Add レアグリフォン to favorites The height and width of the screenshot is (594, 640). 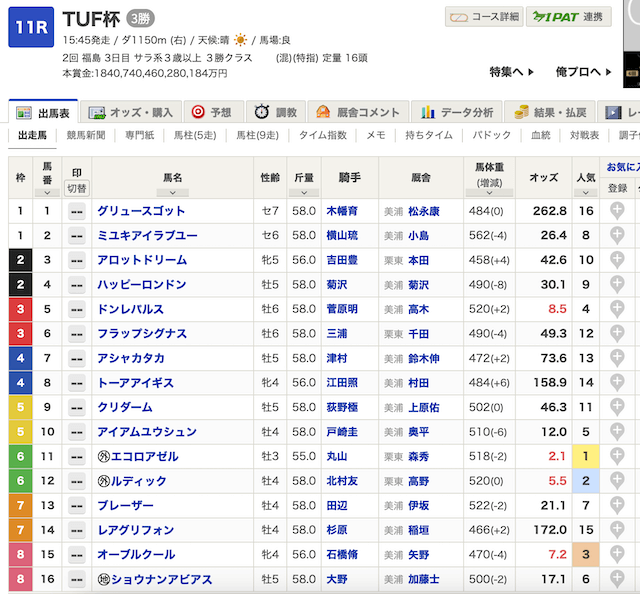click(x=617, y=530)
